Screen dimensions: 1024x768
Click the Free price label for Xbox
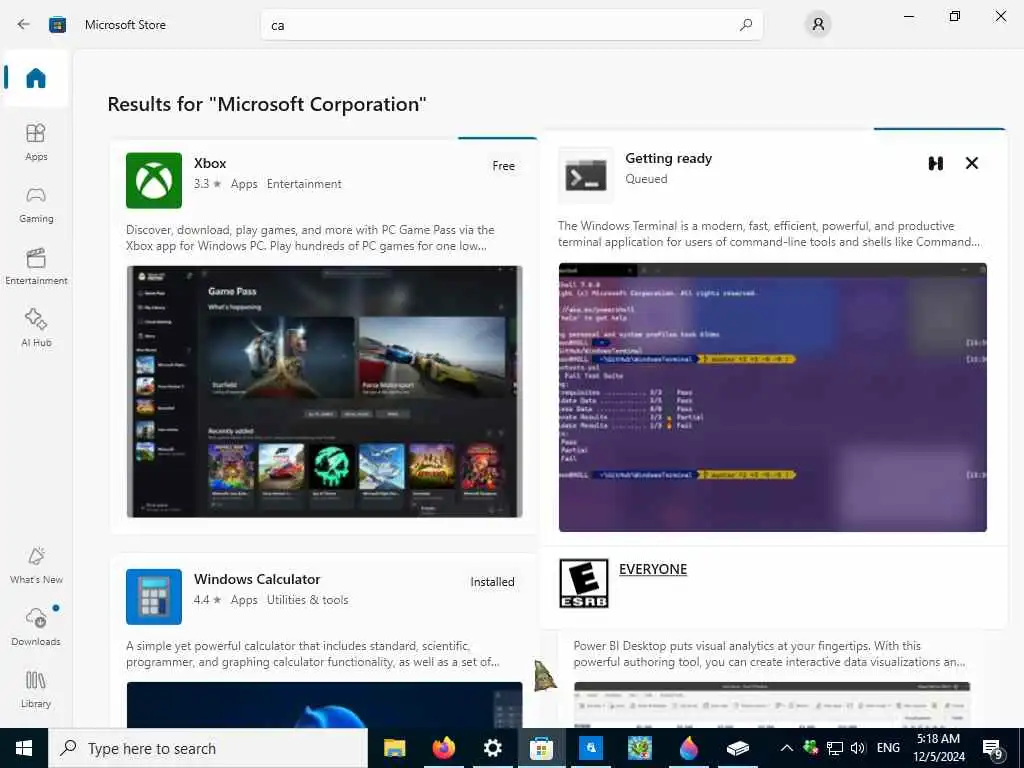[504, 166]
